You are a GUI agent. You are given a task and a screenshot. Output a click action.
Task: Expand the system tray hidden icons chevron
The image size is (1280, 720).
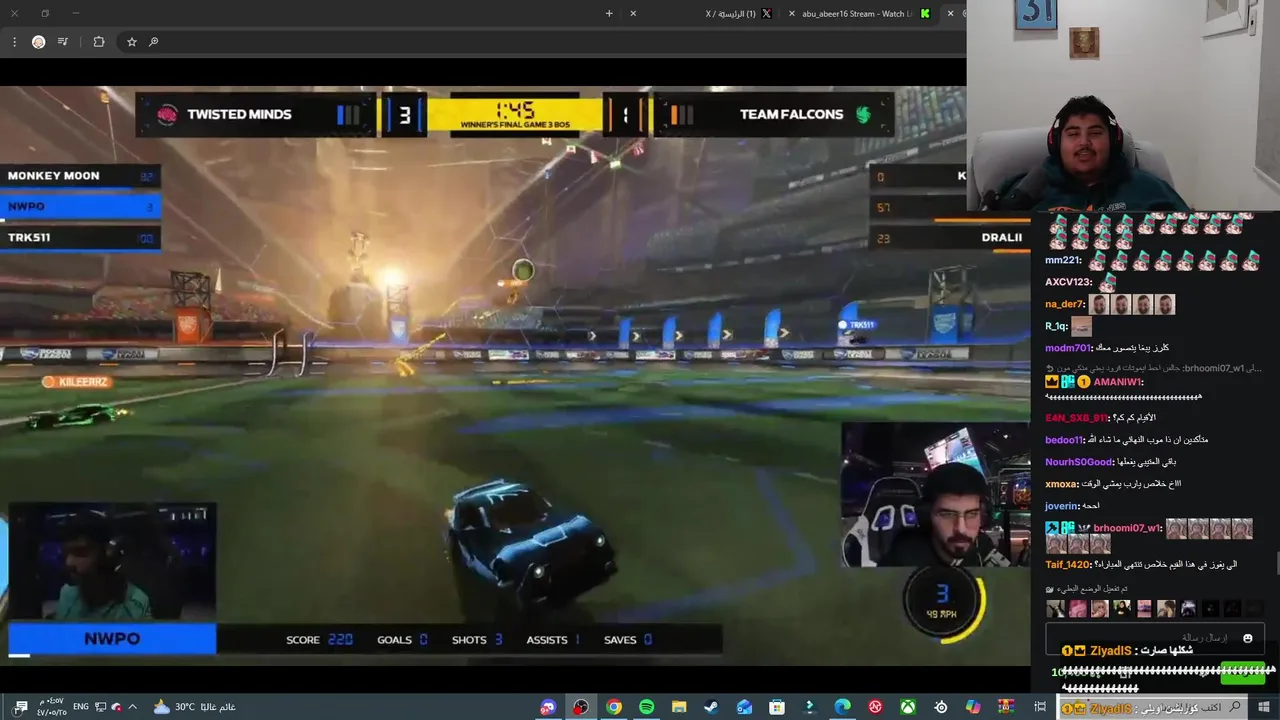[x=132, y=707]
